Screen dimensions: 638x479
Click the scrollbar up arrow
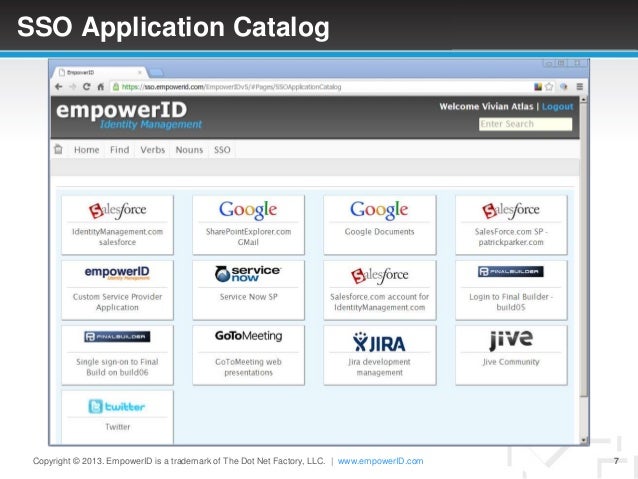pyautogui.click(x=584, y=99)
